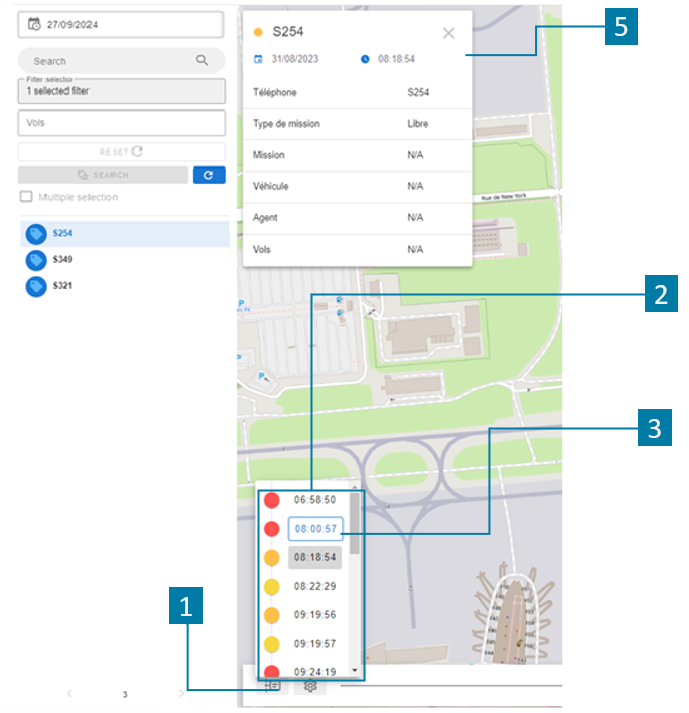The image size is (689, 713).
Task: Open the settings gear below the map
Action: pos(310,686)
